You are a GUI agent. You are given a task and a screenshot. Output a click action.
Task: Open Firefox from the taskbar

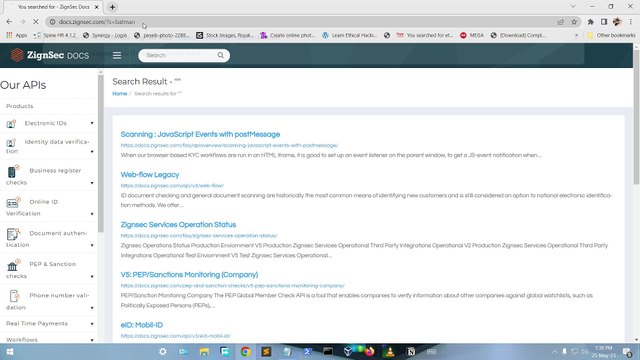pos(369,351)
